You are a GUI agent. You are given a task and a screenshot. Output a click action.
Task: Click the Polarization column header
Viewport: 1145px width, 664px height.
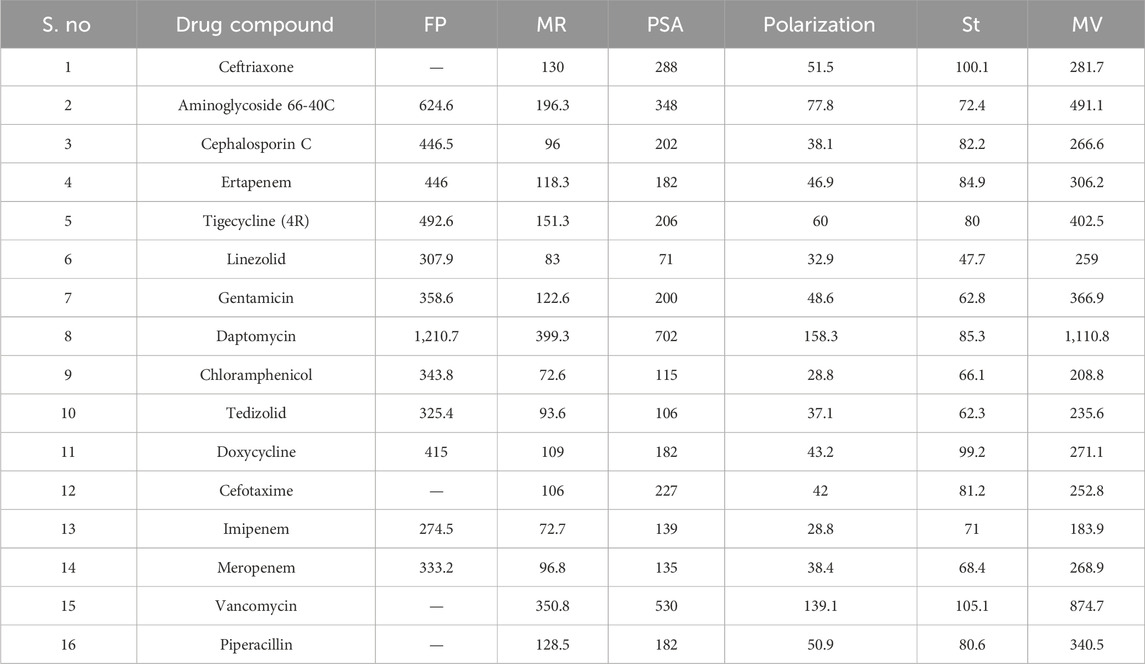click(x=820, y=24)
